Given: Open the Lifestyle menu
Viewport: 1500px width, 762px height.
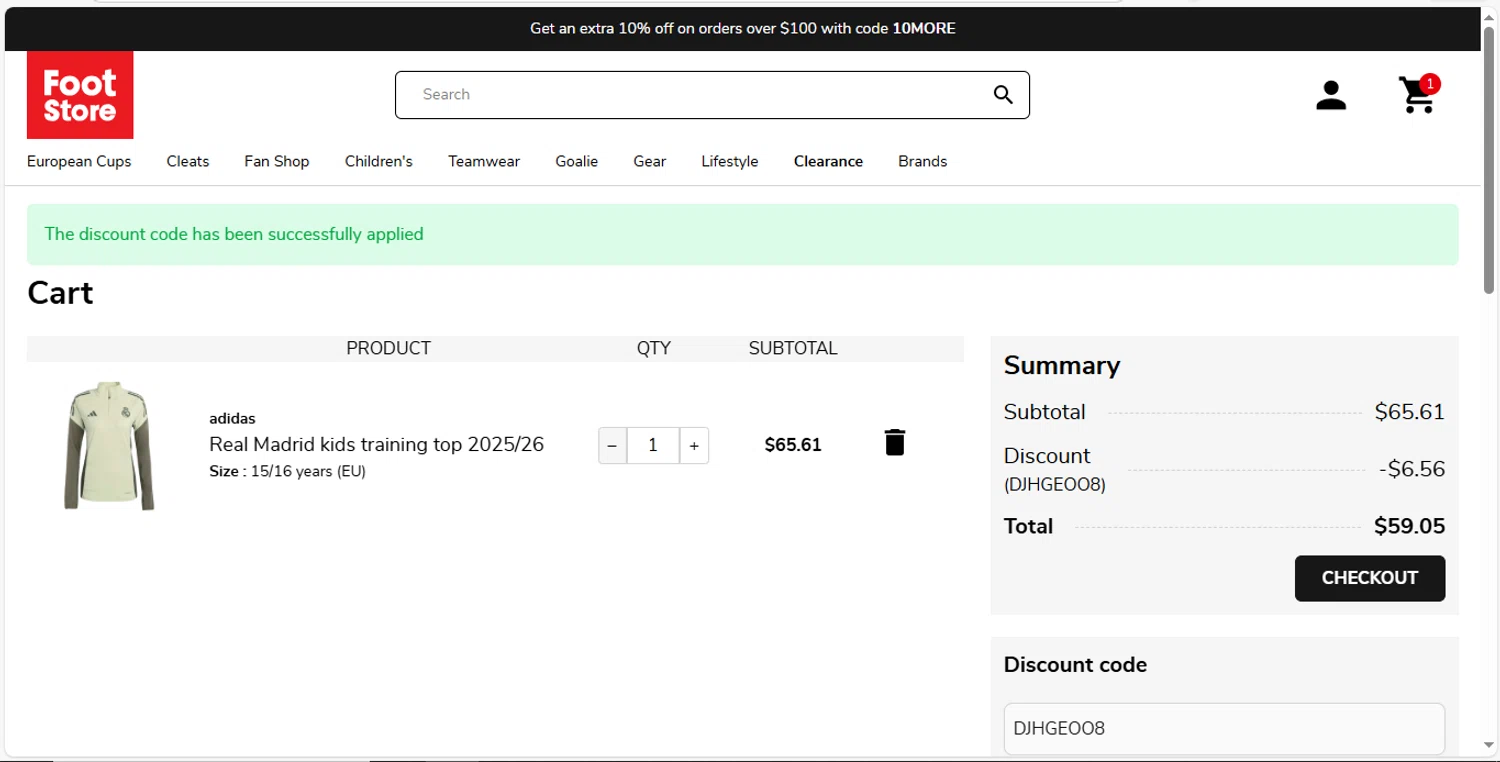Looking at the screenshot, I should [x=730, y=161].
